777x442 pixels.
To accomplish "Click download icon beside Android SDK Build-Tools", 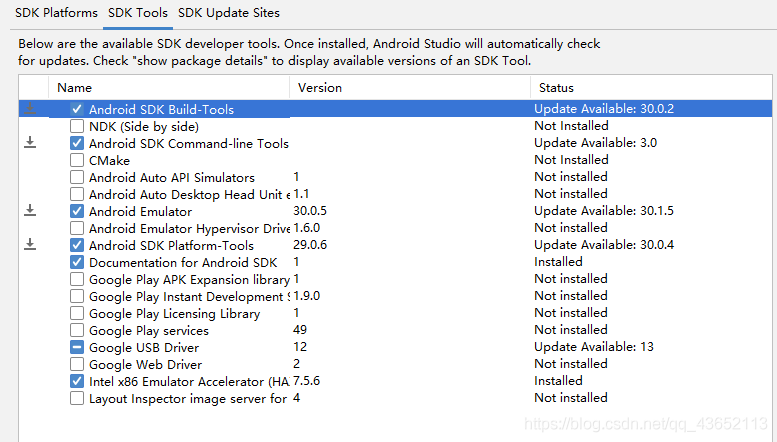I will (30, 109).
